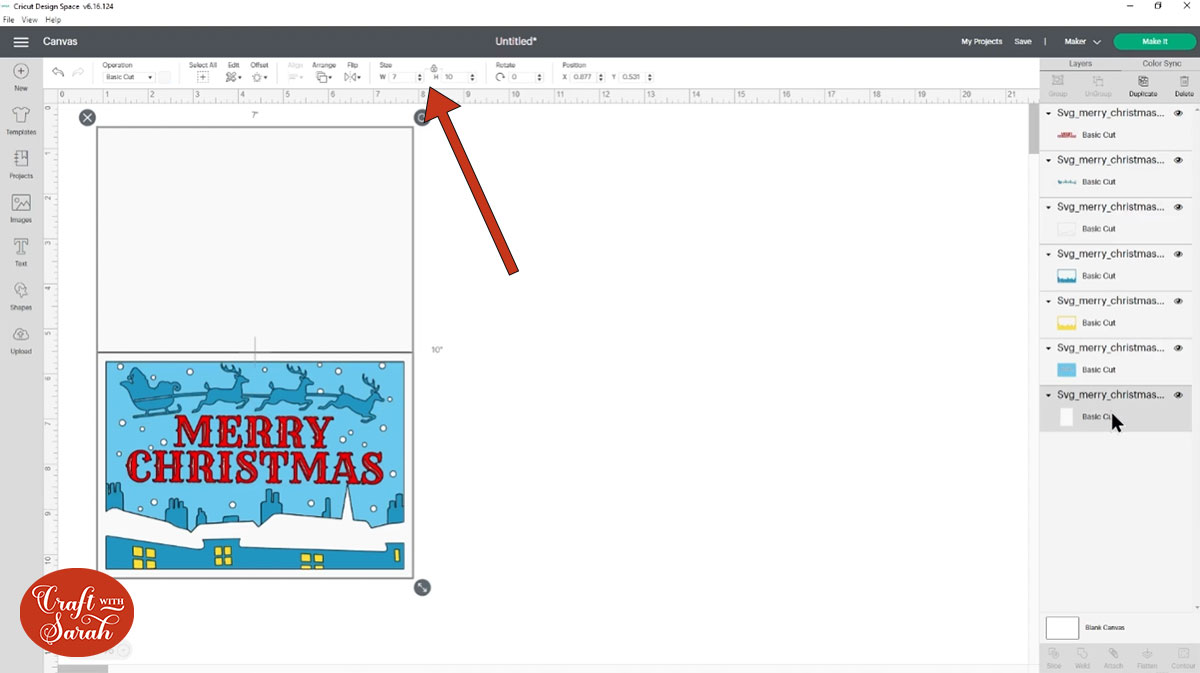Click the Attach tool icon
The width and height of the screenshot is (1200, 673).
(1114, 654)
